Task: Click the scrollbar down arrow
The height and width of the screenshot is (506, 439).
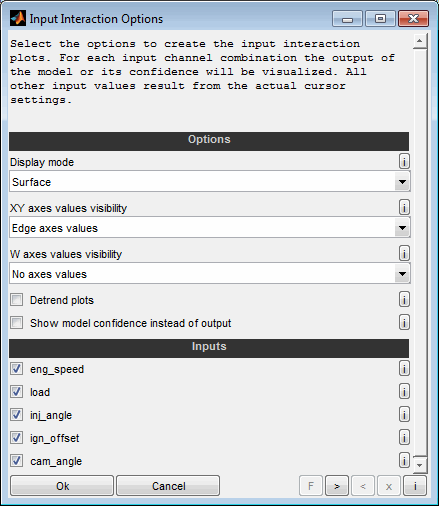Action: pos(420,465)
